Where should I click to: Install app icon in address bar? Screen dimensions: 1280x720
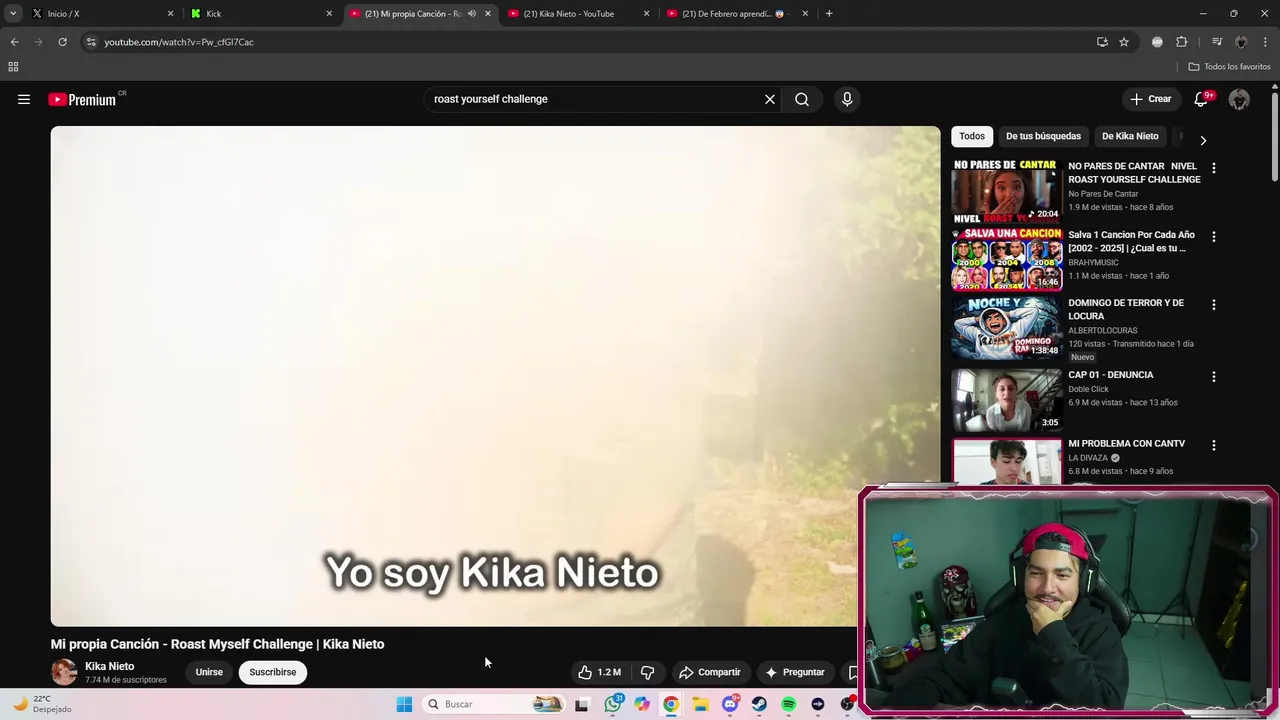[x=1102, y=42]
